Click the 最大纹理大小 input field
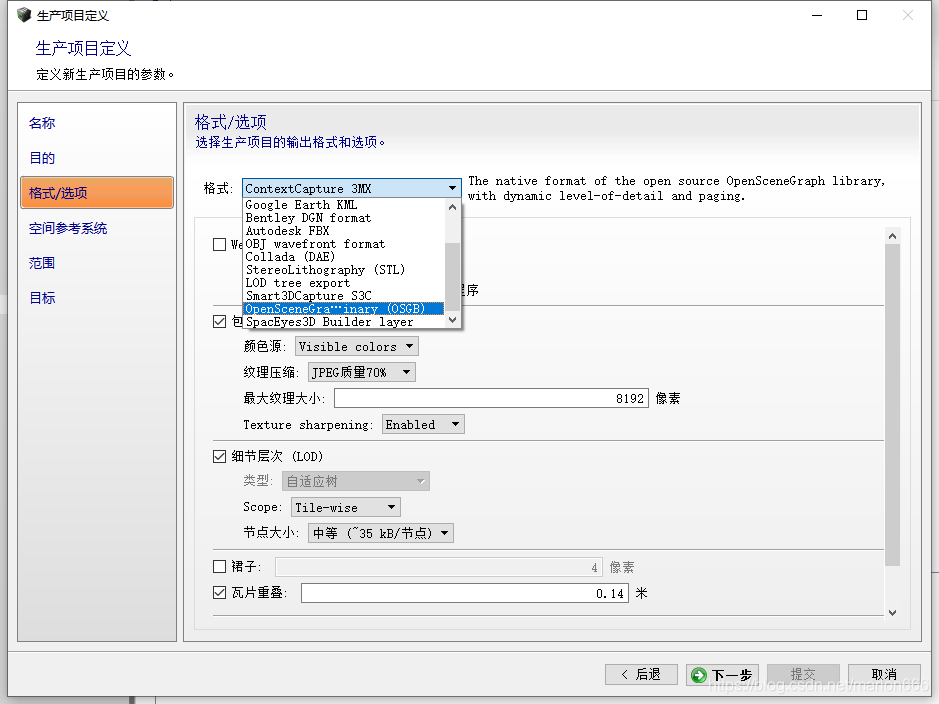This screenshot has width=939, height=704. click(x=491, y=399)
